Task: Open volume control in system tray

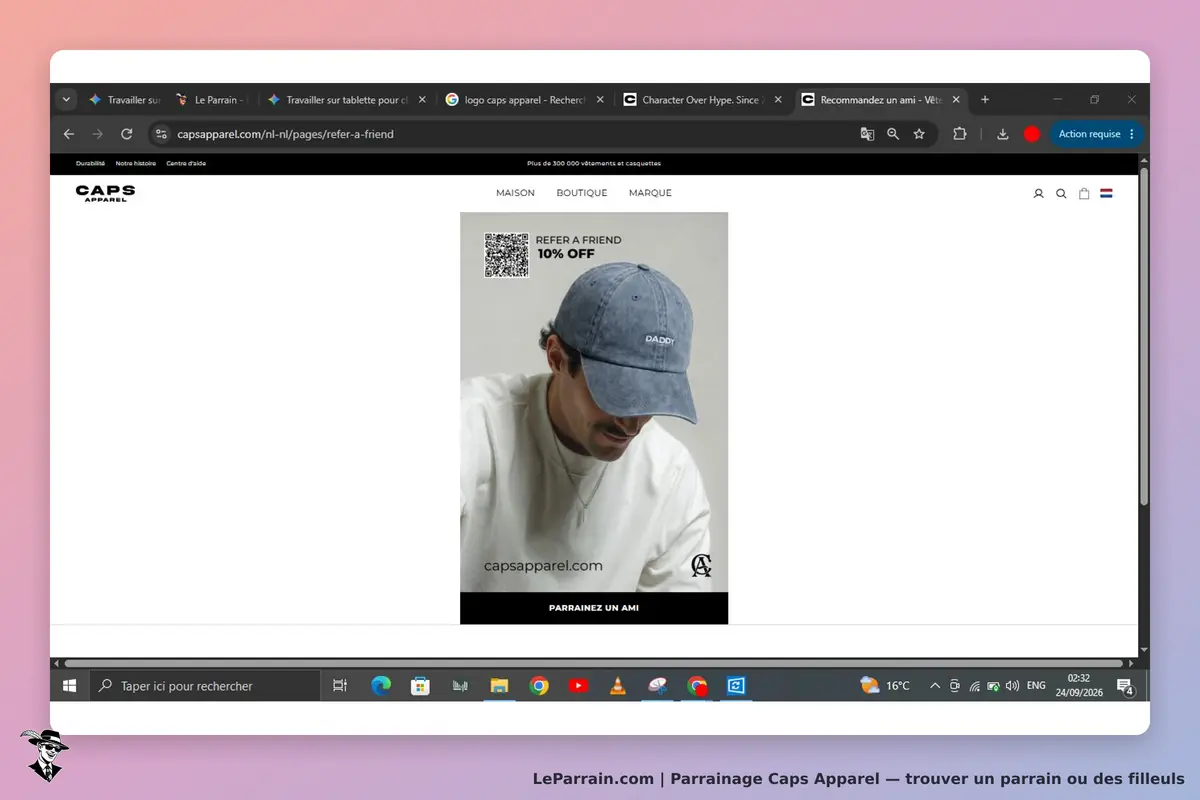Action: [x=1012, y=686]
